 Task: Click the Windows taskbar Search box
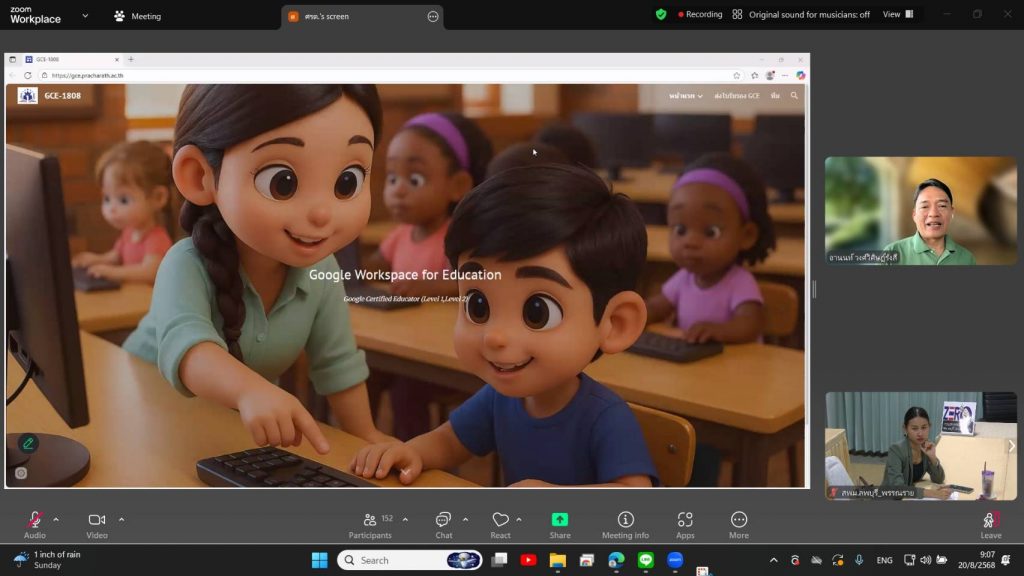click(409, 560)
